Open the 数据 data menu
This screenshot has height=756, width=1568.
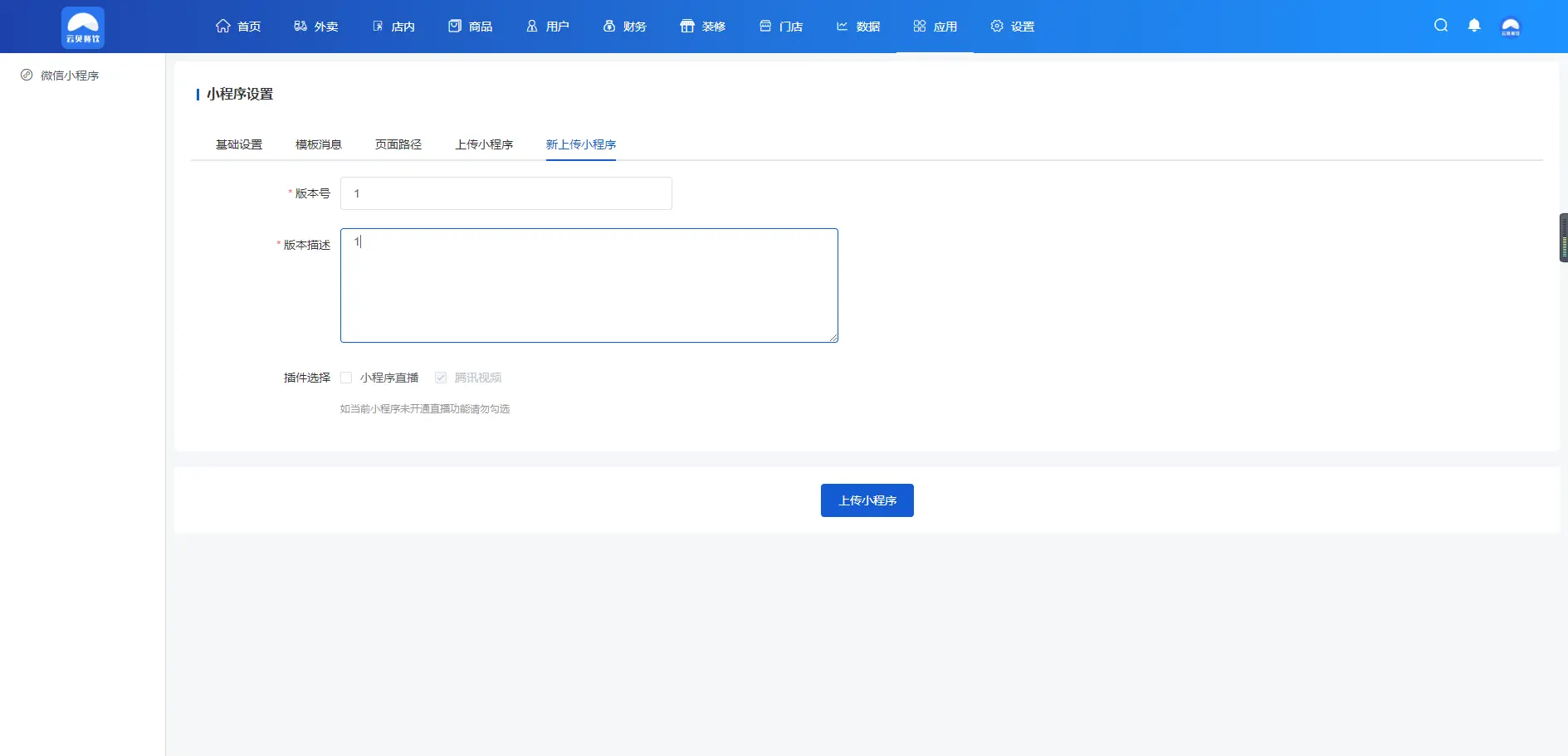(858, 27)
